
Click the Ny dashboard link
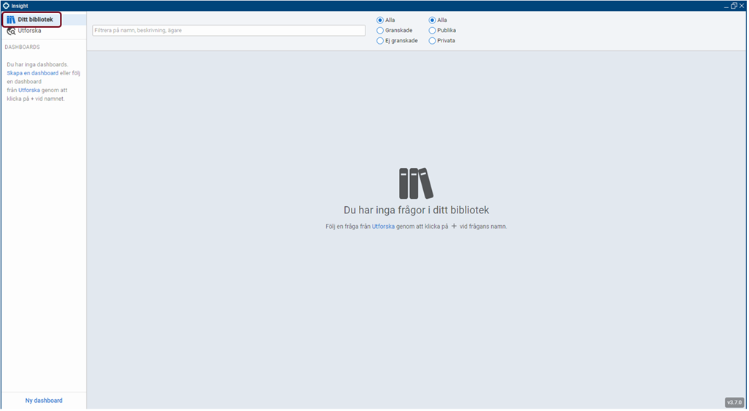coord(44,400)
